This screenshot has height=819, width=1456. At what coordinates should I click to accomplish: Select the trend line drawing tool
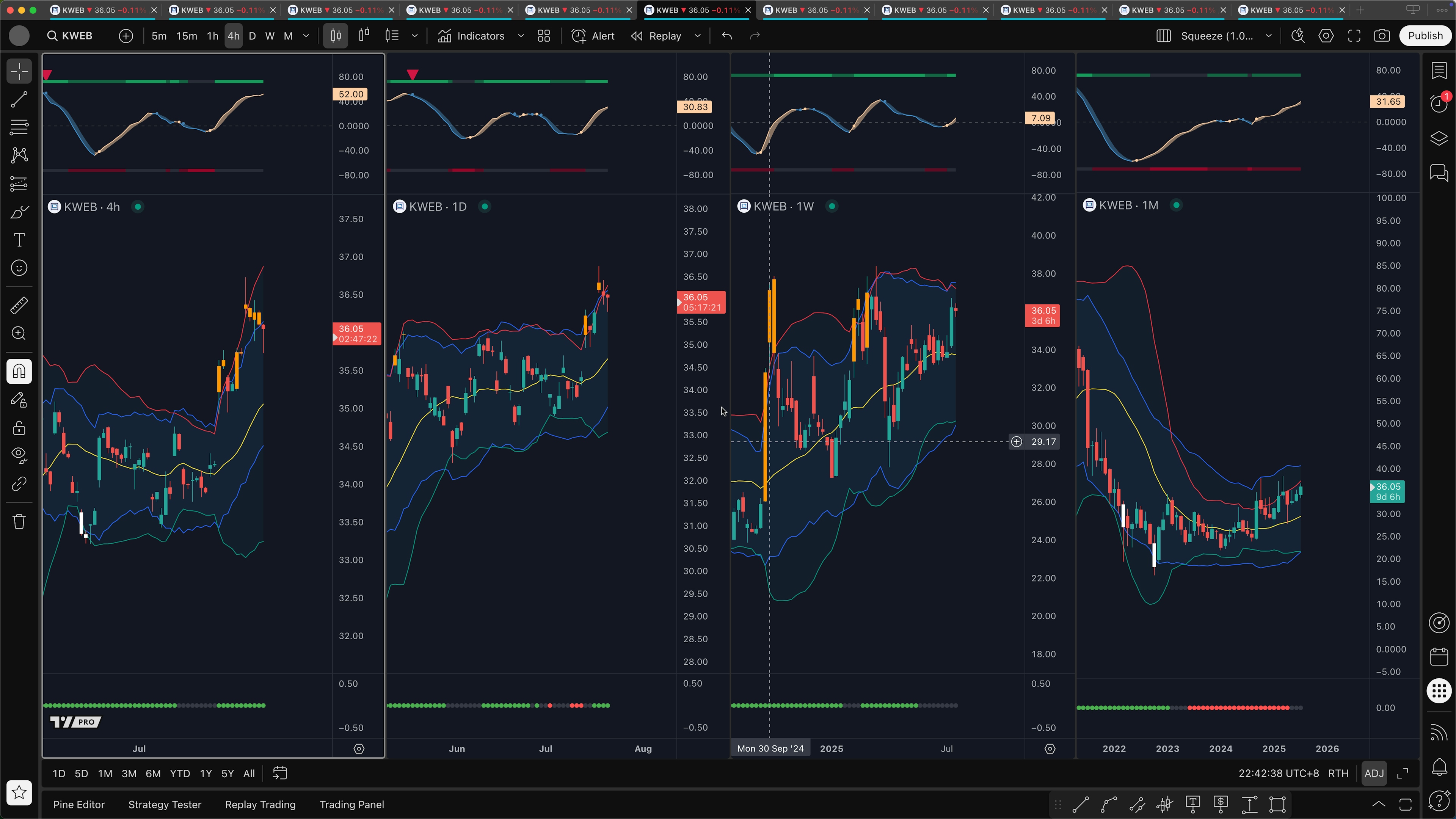point(19,99)
